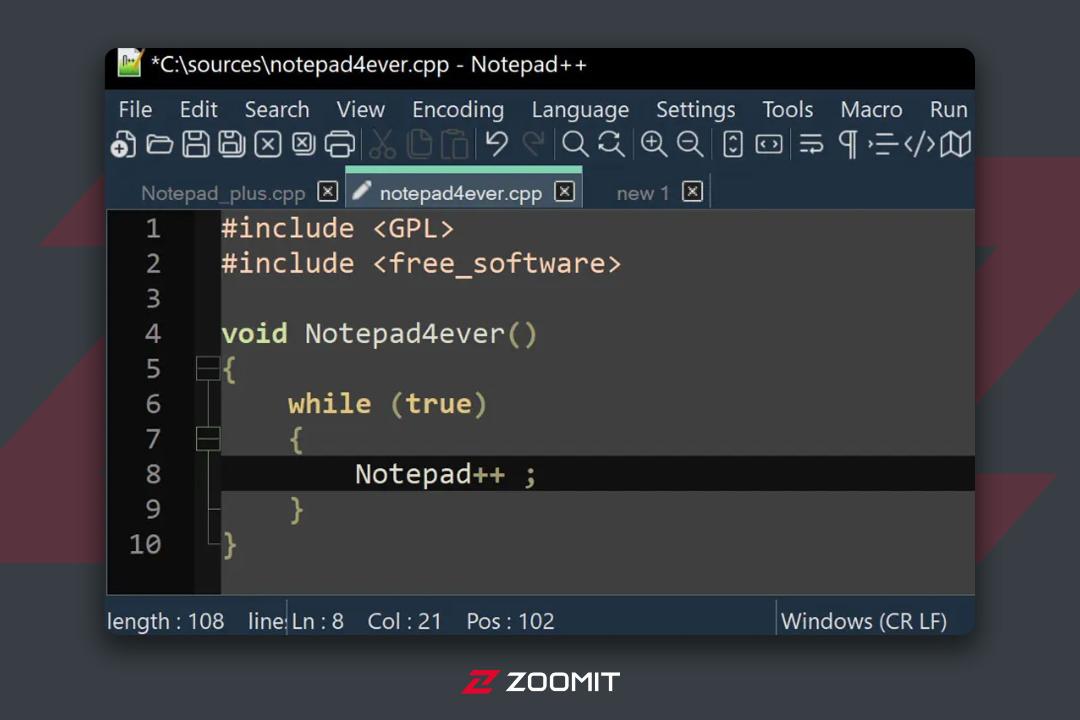Open the Tools menu
Viewport: 1080px width, 720px height.
pos(787,110)
